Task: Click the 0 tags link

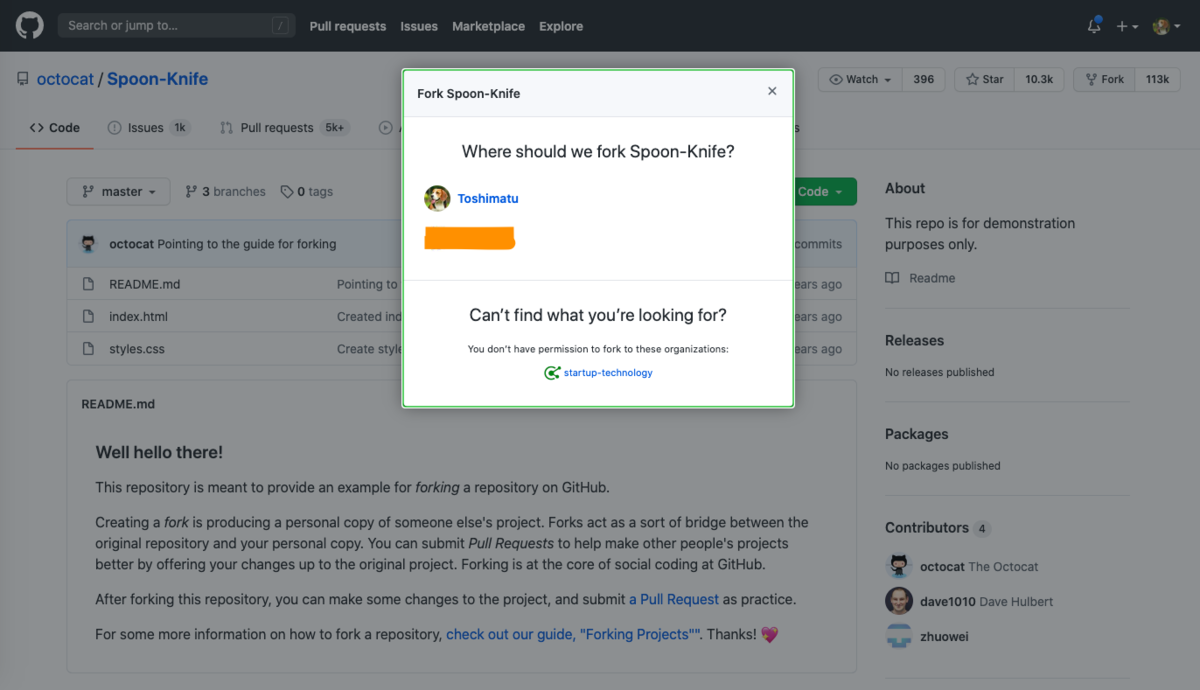Action: click(x=307, y=192)
